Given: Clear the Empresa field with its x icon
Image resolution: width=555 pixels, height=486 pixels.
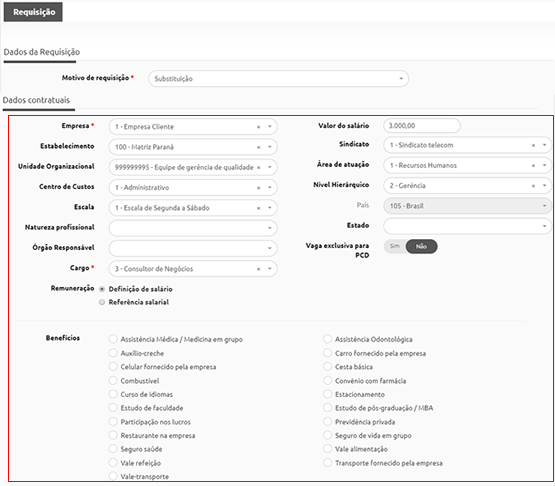Looking at the screenshot, I should [x=258, y=127].
